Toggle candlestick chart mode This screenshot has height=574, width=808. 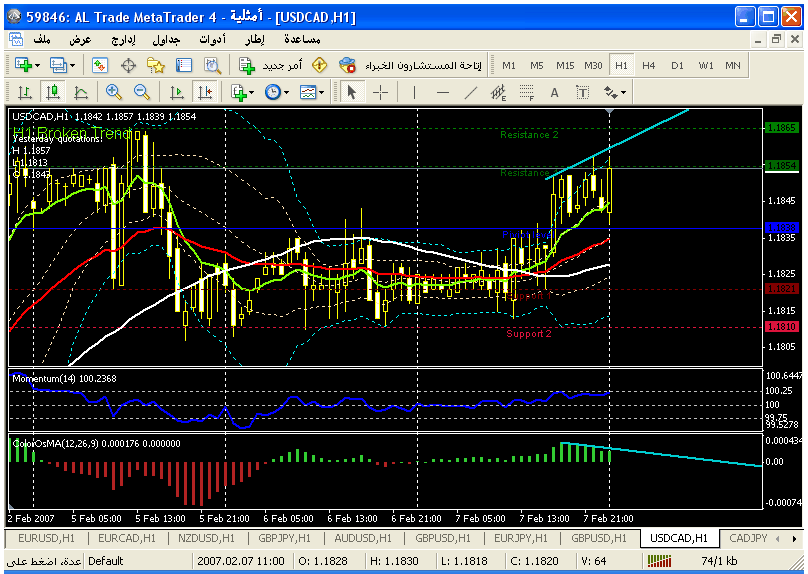(52, 92)
